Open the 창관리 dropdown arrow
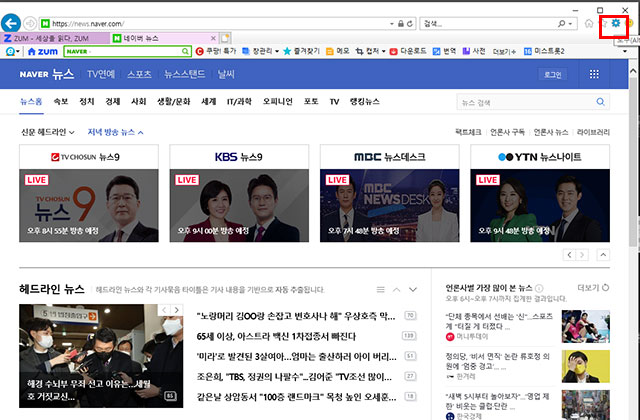The width and height of the screenshot is (640, 420). click(x=277, y=51)
